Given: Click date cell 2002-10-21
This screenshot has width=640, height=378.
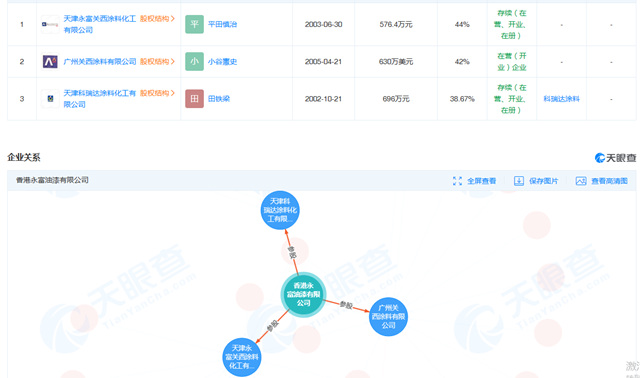Looking at the screenshot, I should (323, 99).
